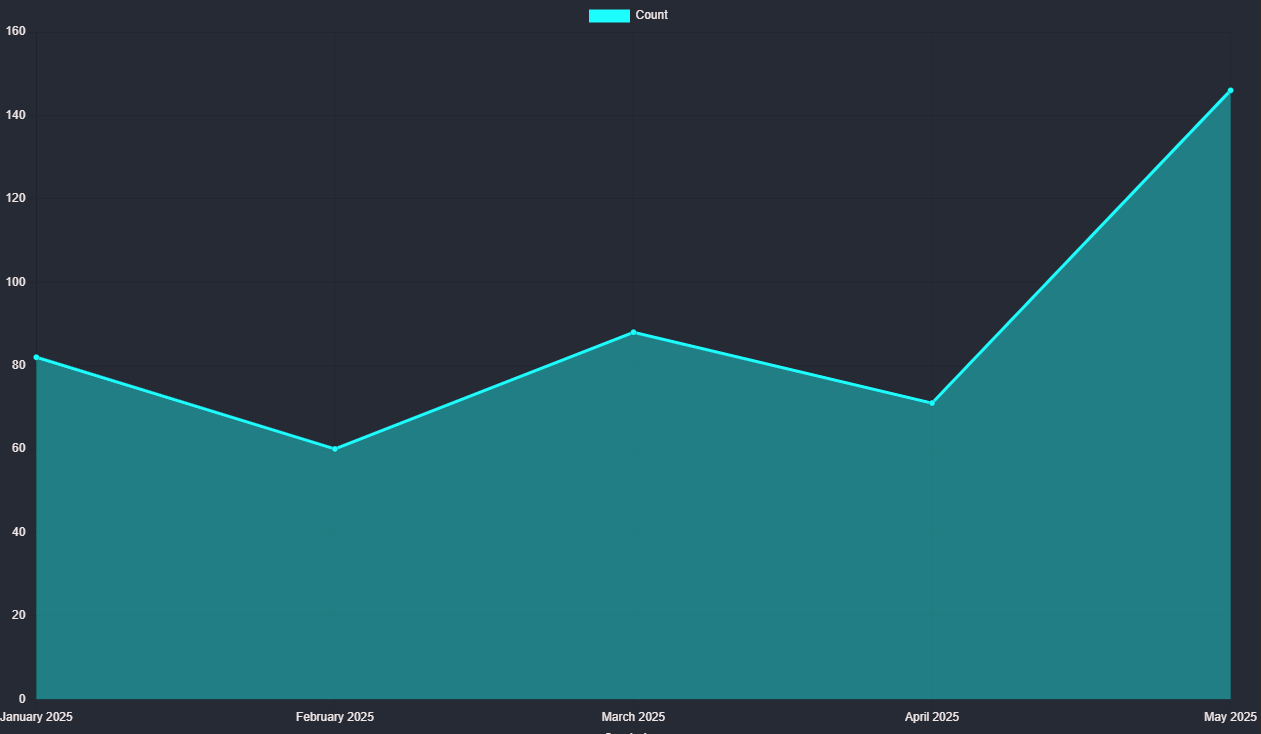Viewport: 1261px width, 734px height.
Task: Click the February 2025 axis label
Action: coord(335,717)
